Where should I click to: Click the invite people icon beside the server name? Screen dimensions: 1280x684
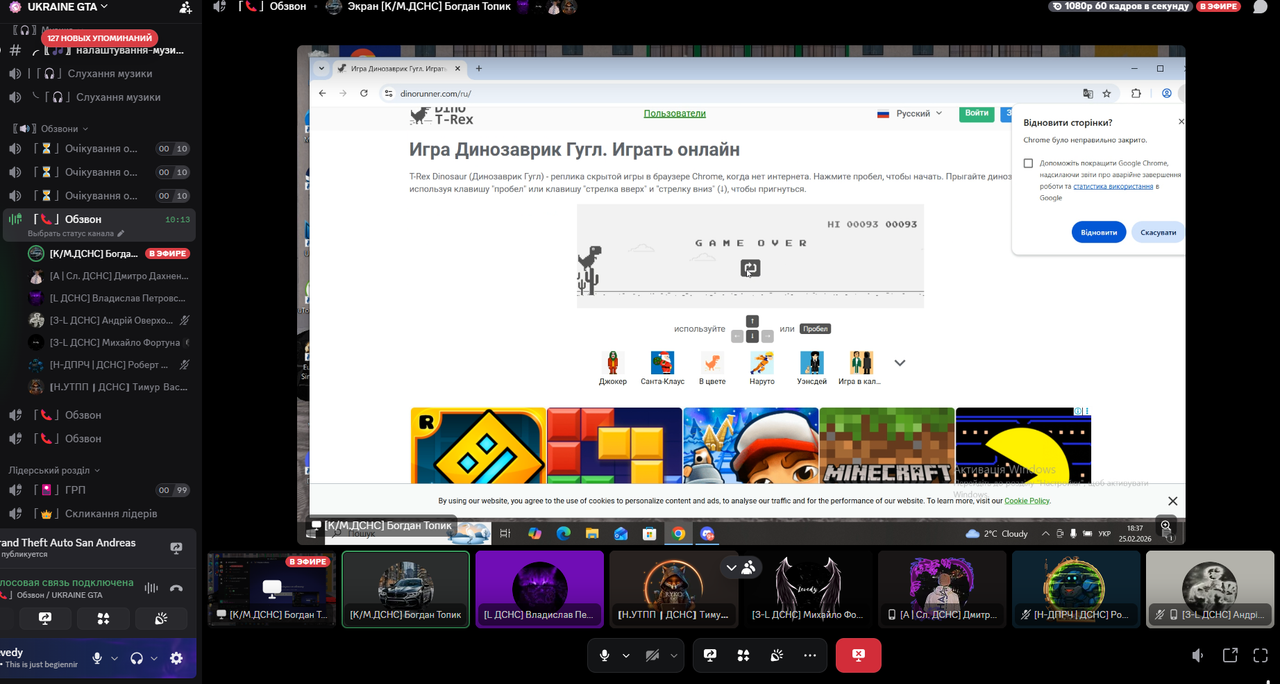click(185, 7)
